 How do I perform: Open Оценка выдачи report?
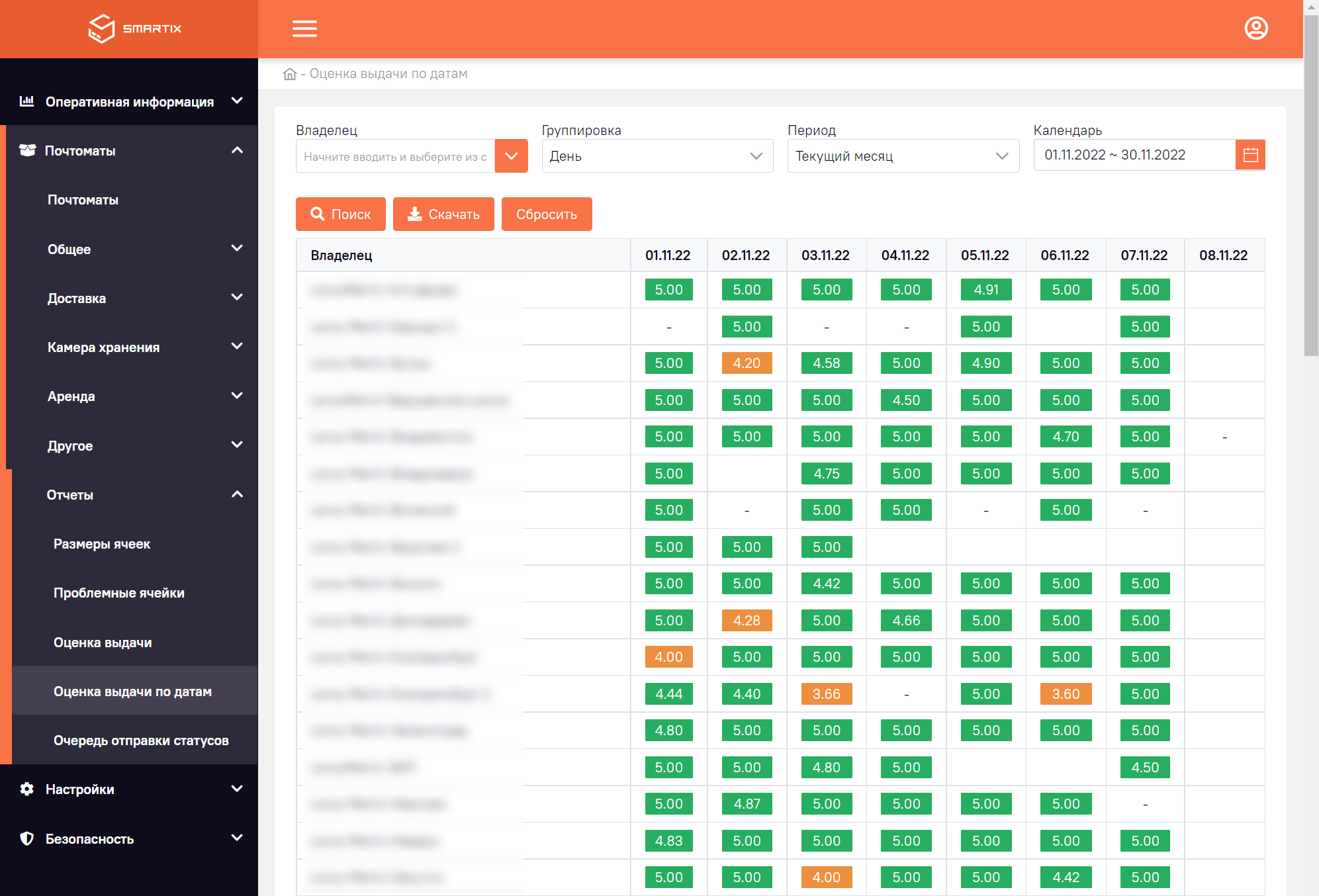103,643
